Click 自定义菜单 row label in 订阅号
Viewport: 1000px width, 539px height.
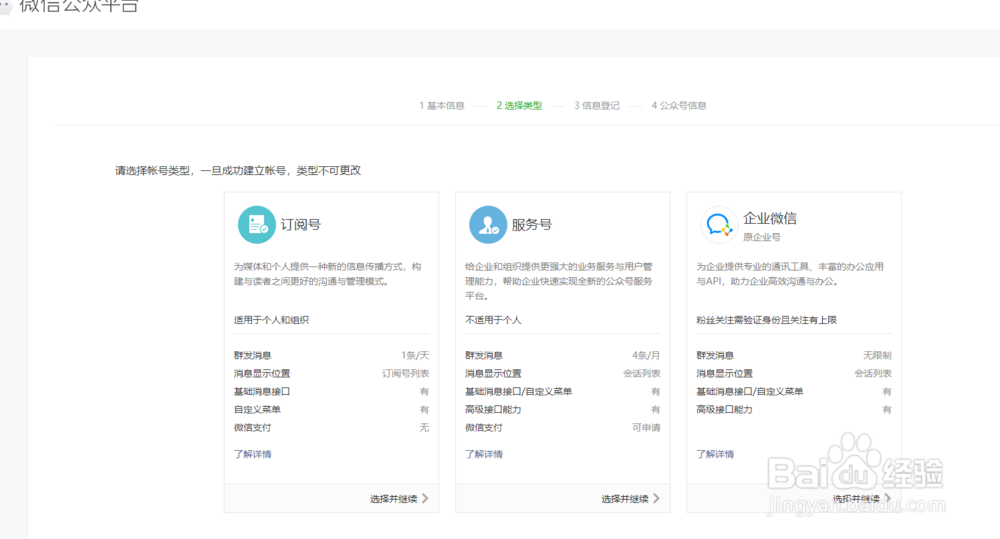[x=257, y=410]
